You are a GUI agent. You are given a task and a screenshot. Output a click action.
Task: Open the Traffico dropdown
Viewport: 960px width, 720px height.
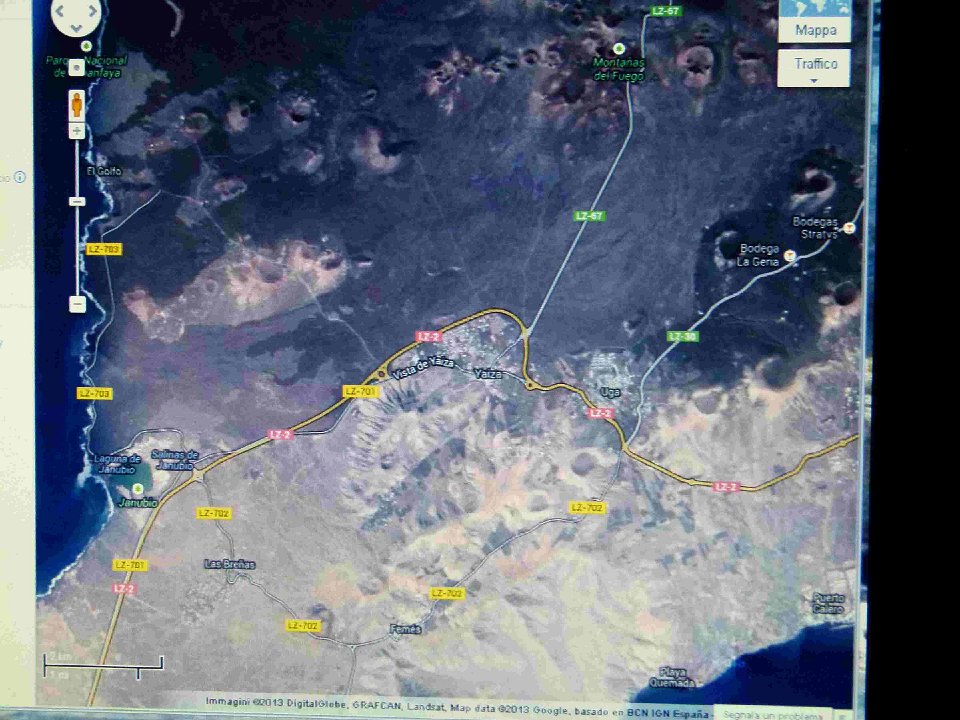[x=814, y=68]
